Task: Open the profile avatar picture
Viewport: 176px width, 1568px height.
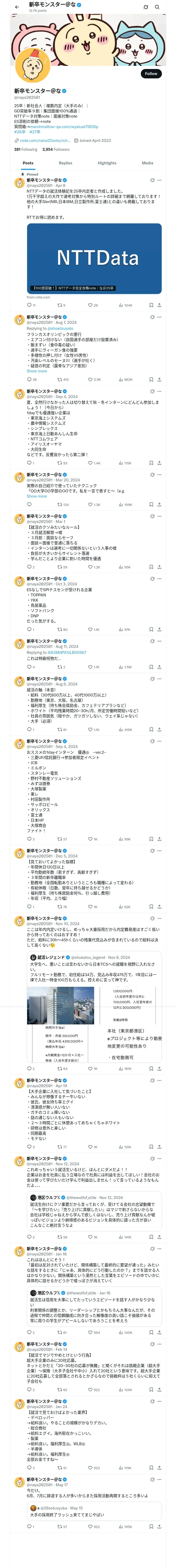Action: click(x=32, y=65)
